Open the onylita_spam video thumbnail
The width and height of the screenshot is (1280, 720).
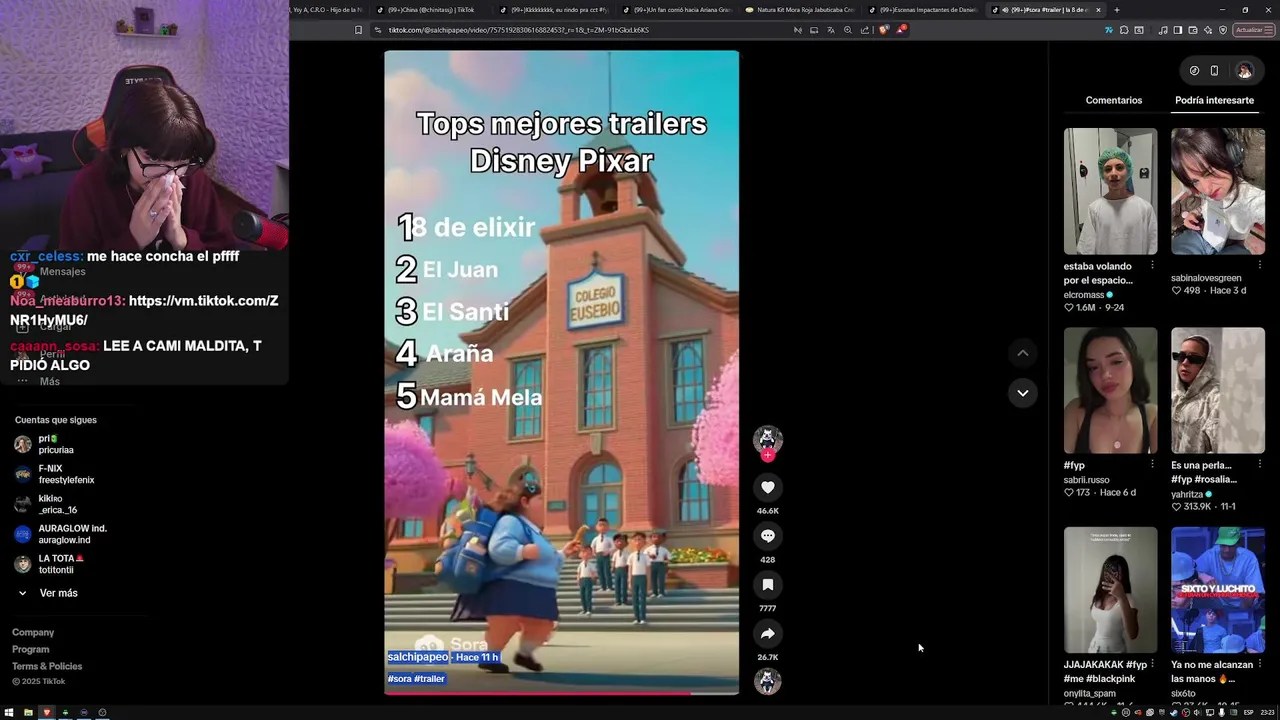1110,590
